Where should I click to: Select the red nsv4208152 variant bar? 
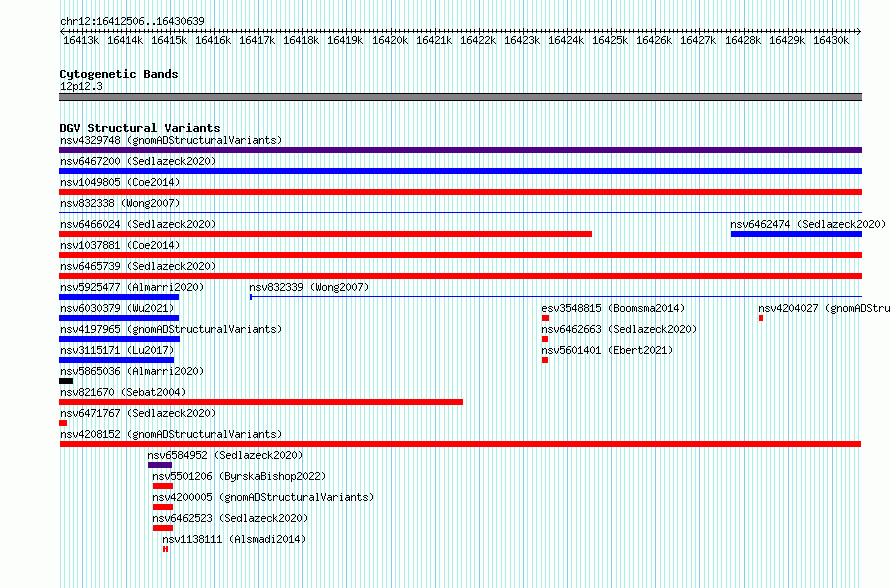tap(460, 444)
